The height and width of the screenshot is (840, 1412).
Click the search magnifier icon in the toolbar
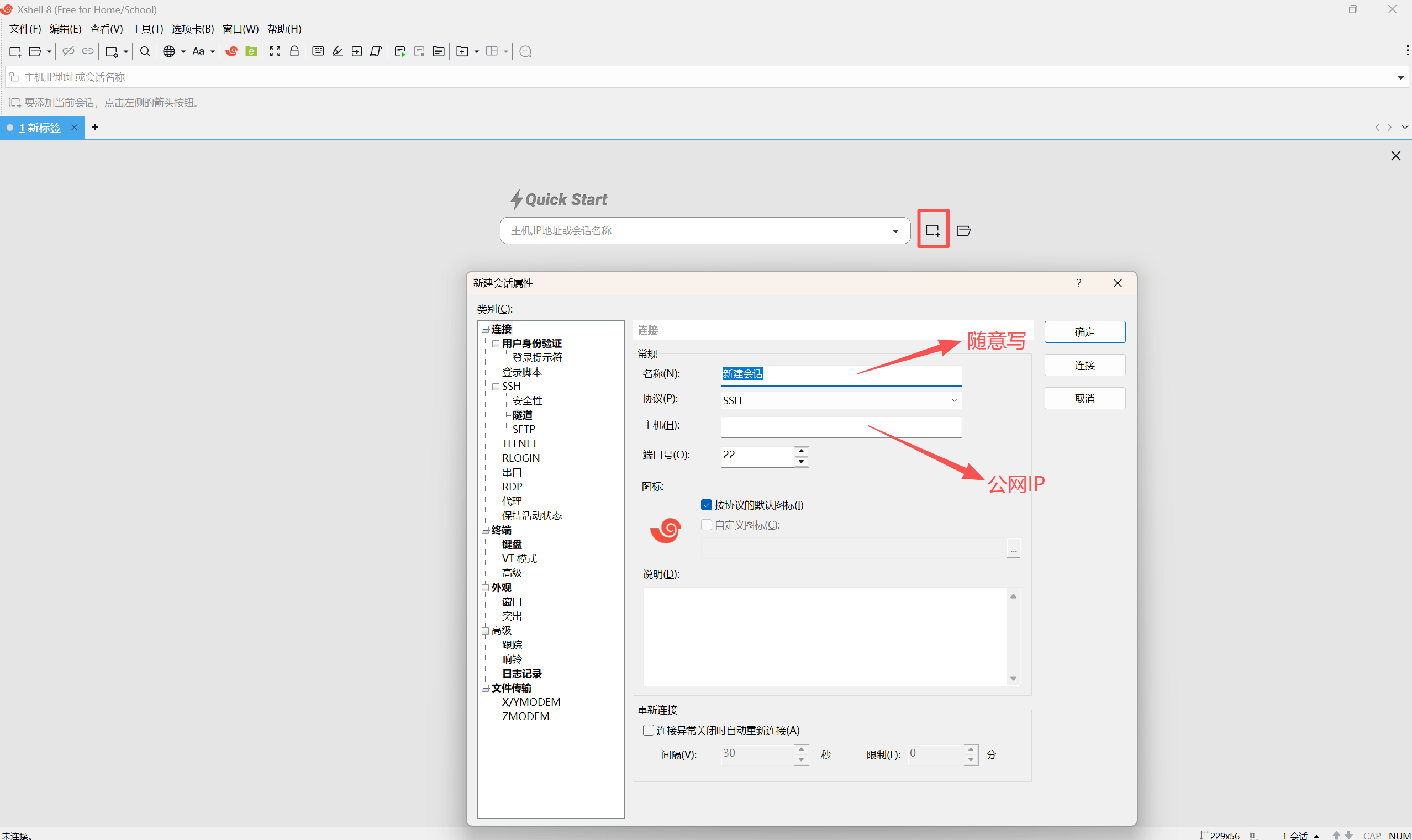tap(145, 51)
